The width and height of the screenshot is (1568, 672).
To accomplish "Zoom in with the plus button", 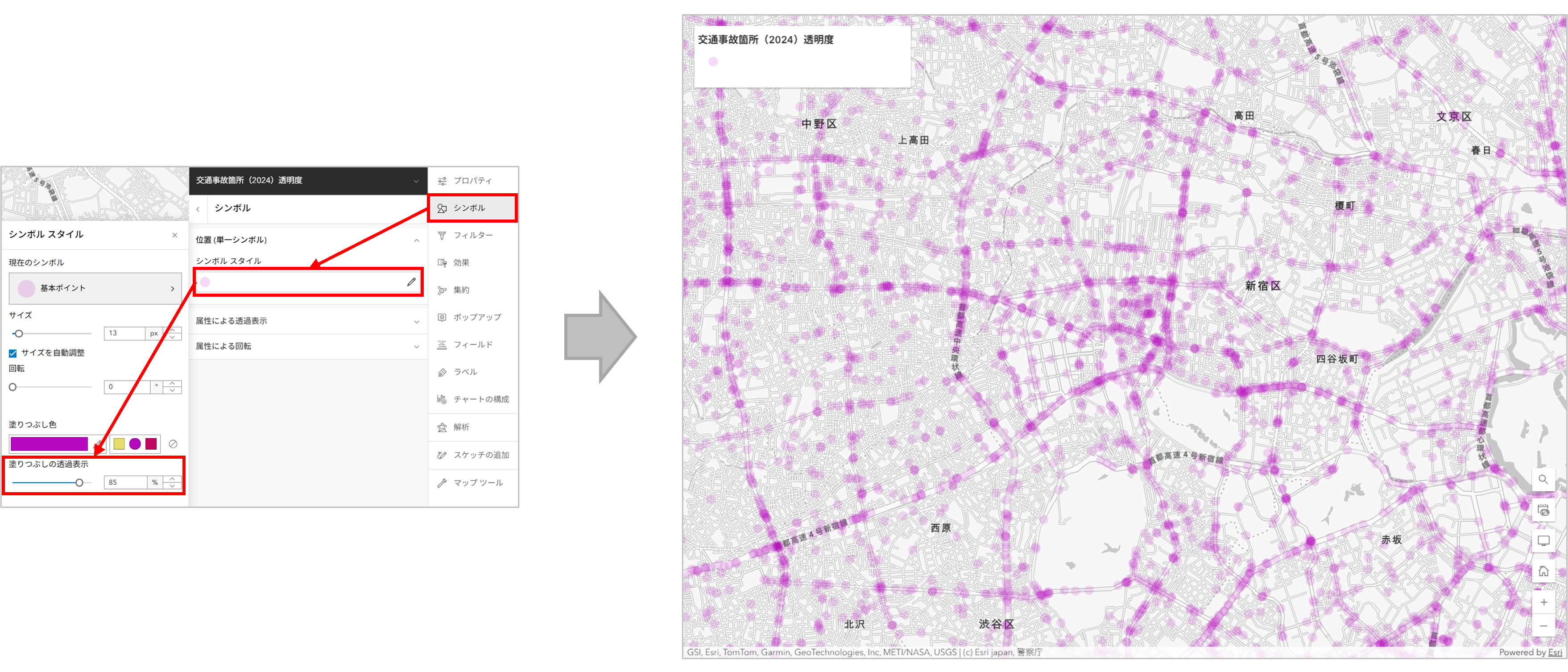I will (x=1543, y=602).
